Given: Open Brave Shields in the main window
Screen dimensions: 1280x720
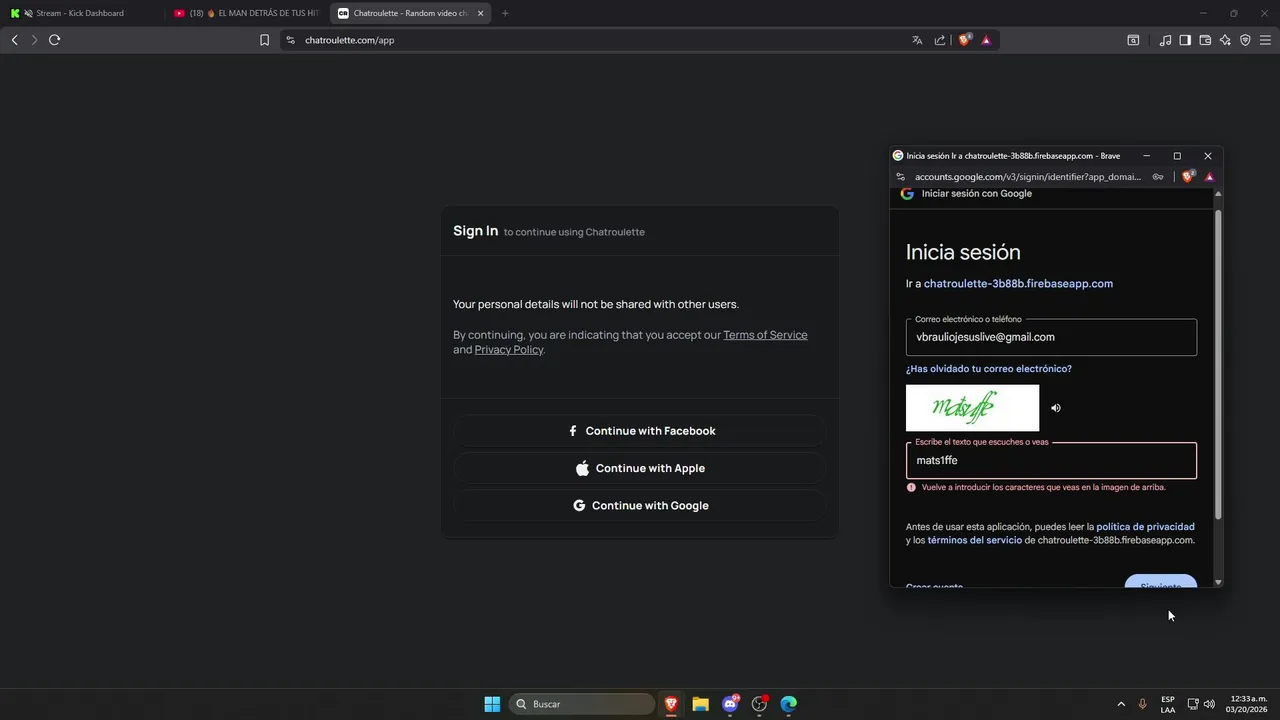Looking at the screenshot, I should point(964,40).
